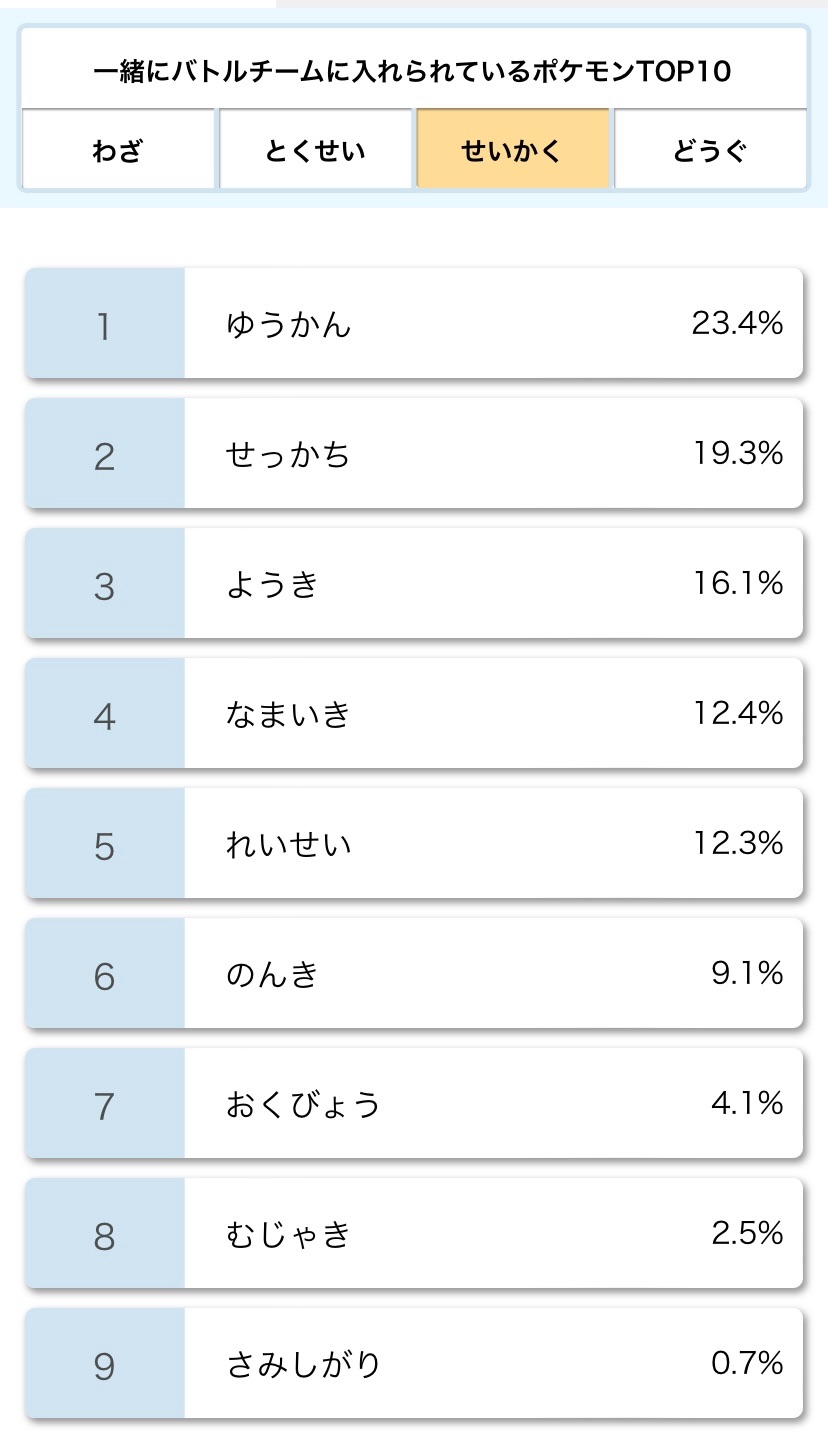828x1447 pixels.
Task: Click the rank number 1 cell
Action: tap(105, 323)
